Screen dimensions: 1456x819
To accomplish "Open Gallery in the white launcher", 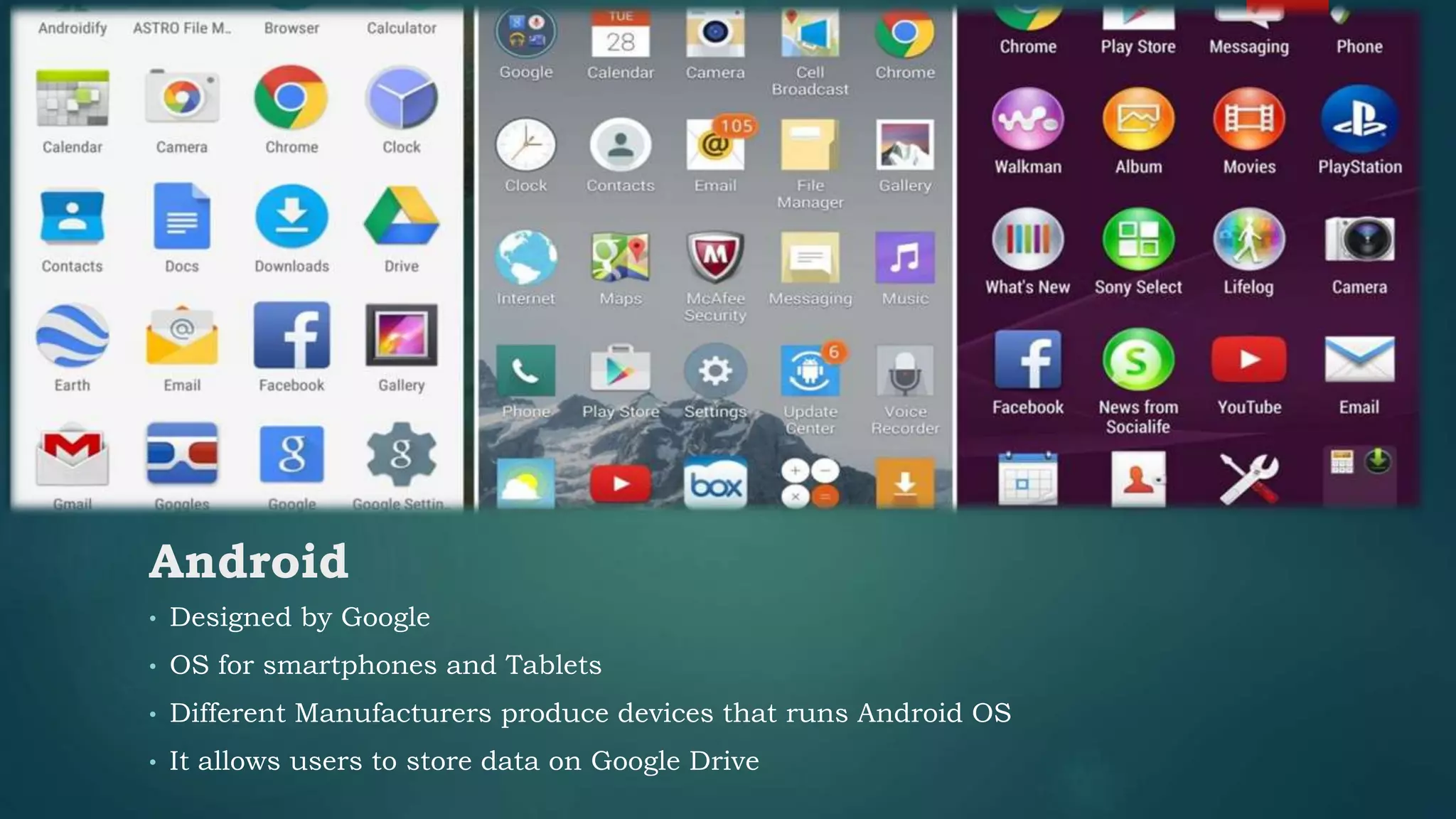I will click(x=402, y=336).
